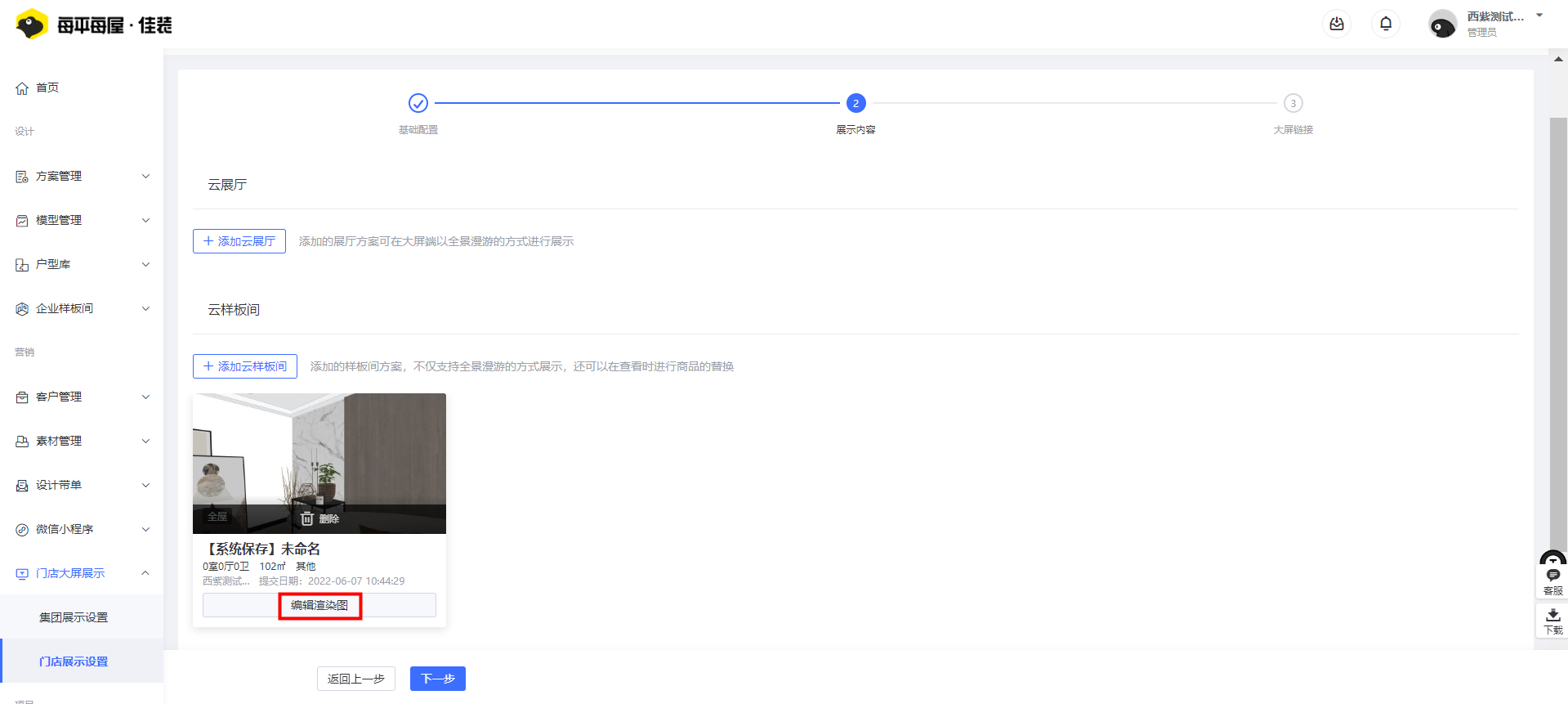The height and width of the screenshot is (704, 1568).
Task: Delete the sample room via trash icon
Action: [x=307, y=518]
